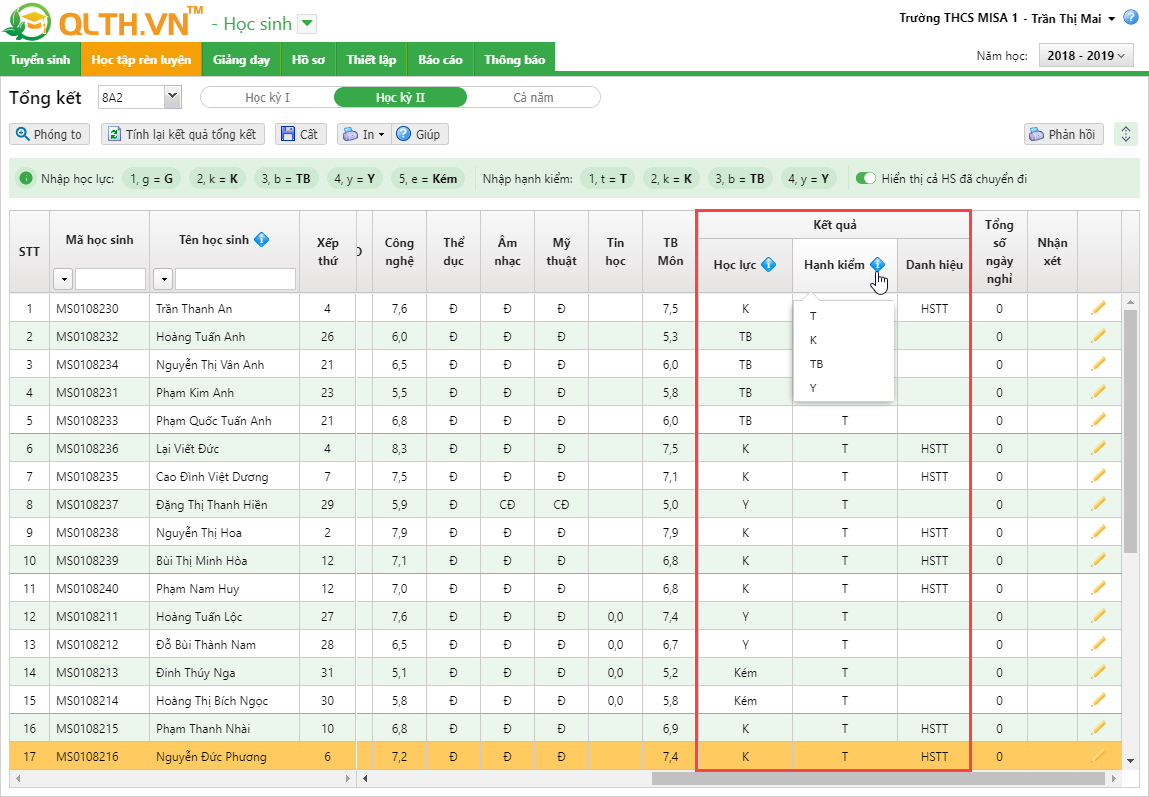This screenshot has width=1149, height=797.
Task: Edit row of Trần Thanh An with pencil icon
Action: (1098, 308)
